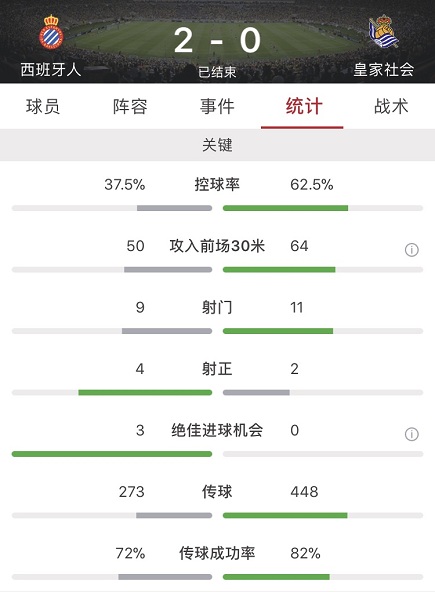Open the 战术 tab
Viewport: 435px width, 592px height.
tap(391, 106)
